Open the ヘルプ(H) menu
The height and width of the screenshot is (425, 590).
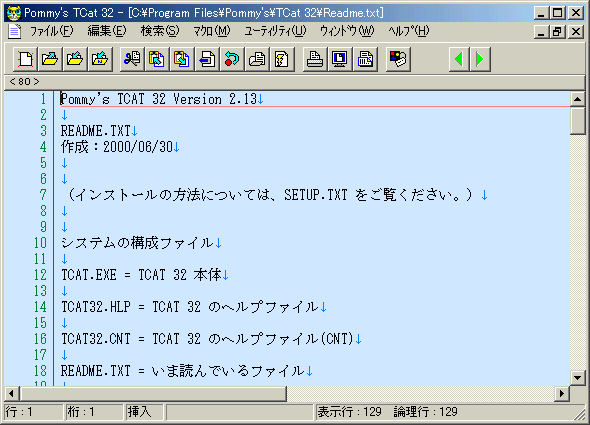pyautogui.click(x=409, y=31)
